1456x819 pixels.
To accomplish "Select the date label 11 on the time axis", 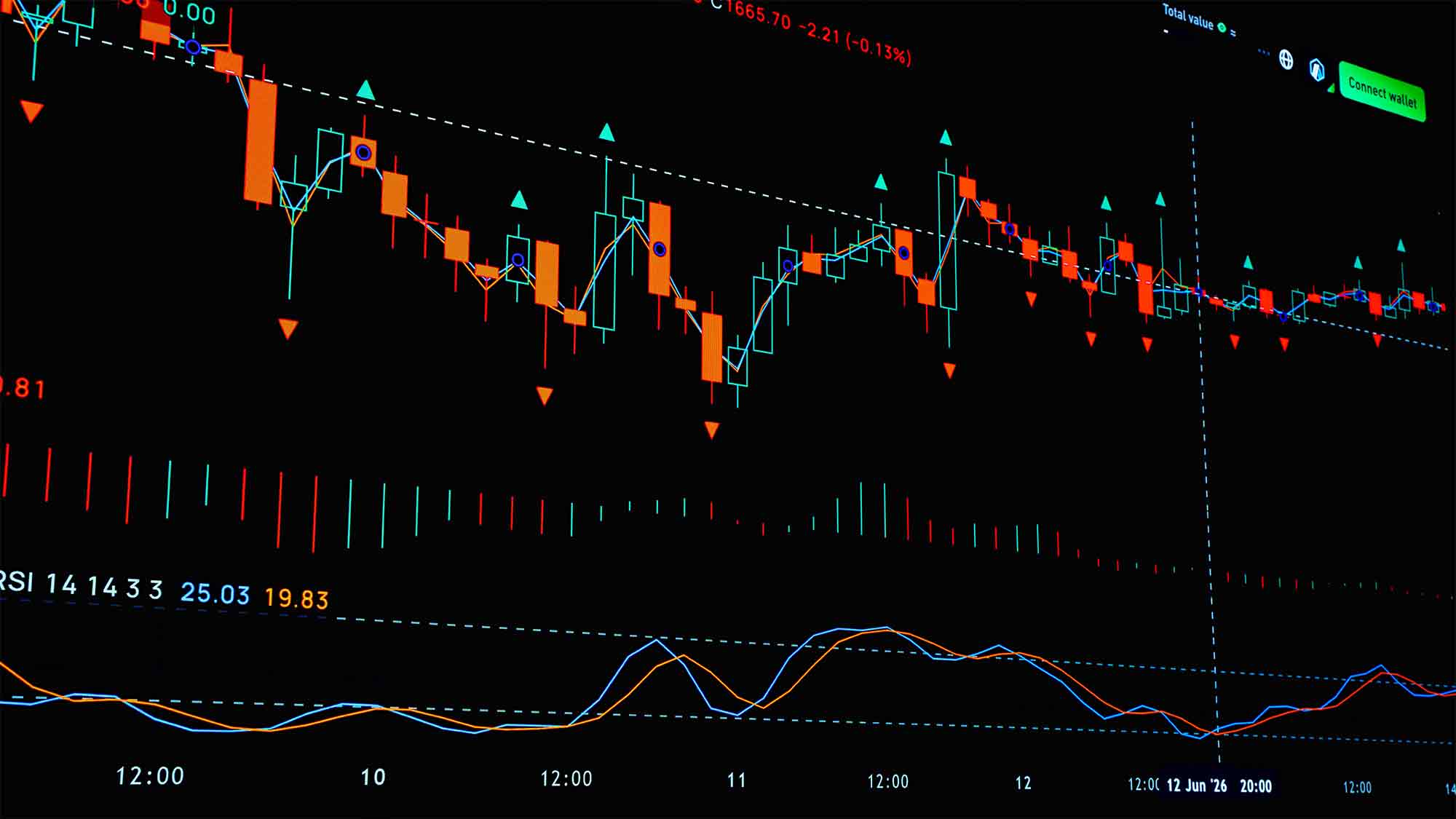I will (x=737, y=781).
